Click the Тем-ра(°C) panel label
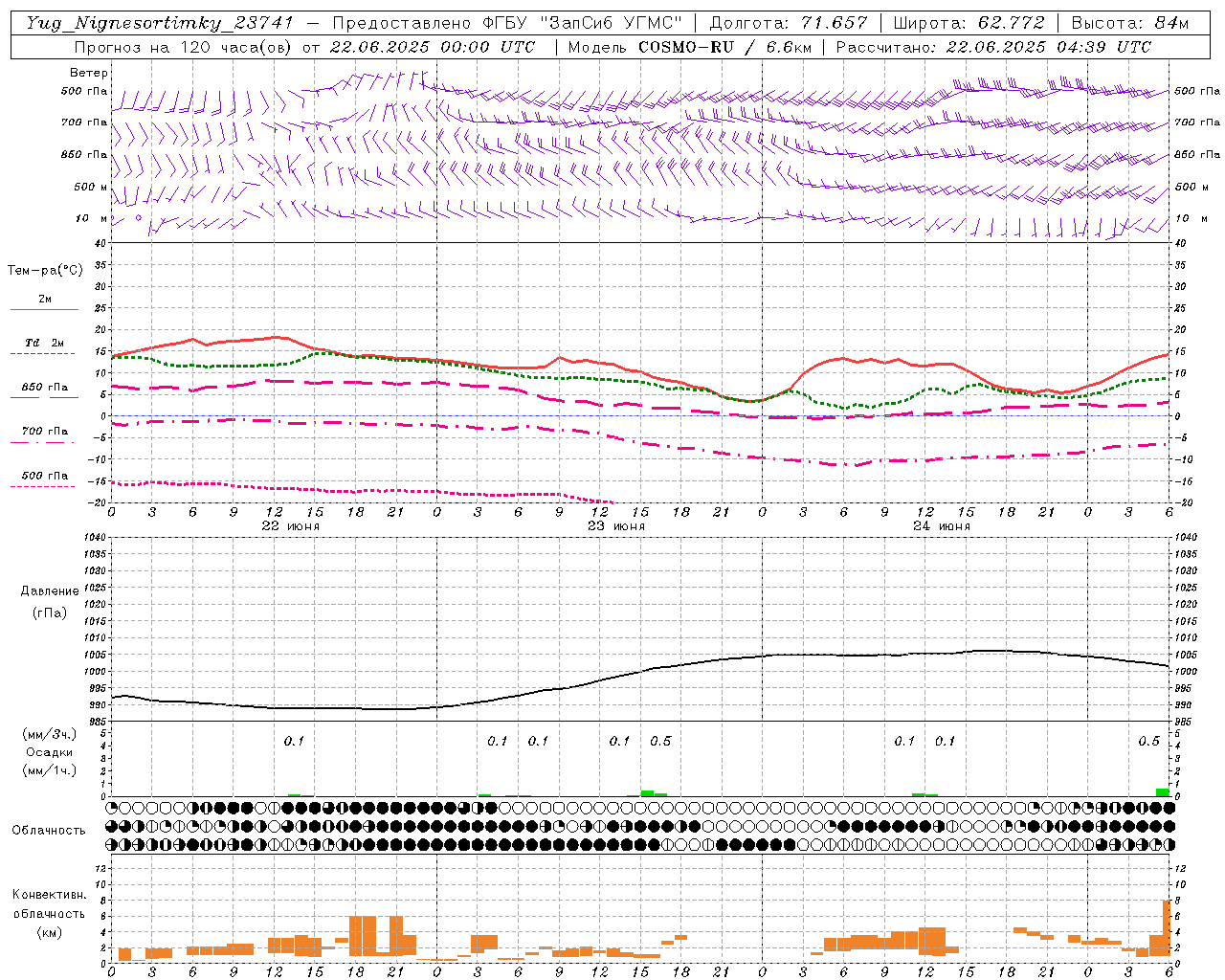Image resolution: width=1225 pixels, height=980 pixels. tap(45, 271)
